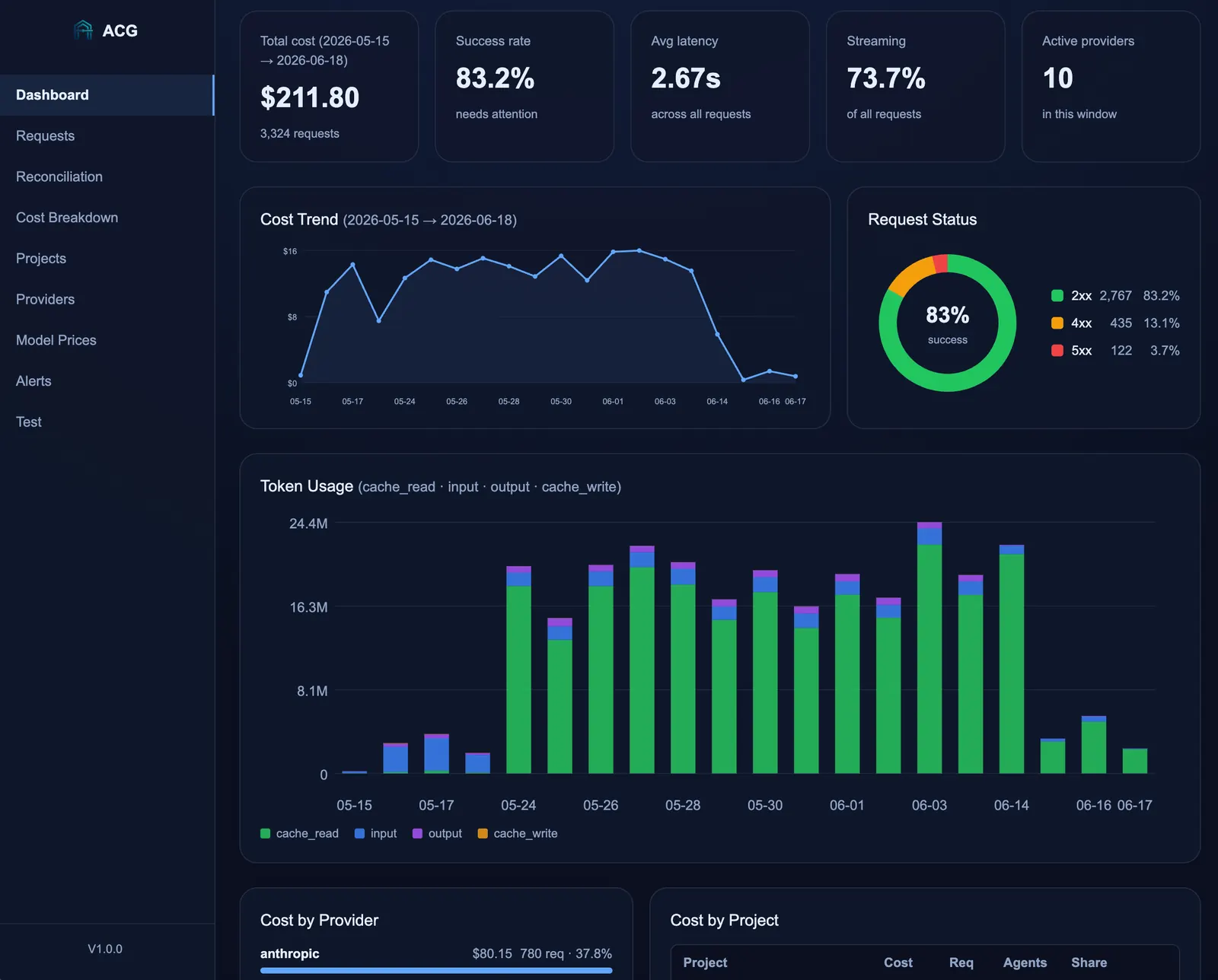1218x980 pixels.
Task: Click the cache_write legend swatch
Action: pyautogui.click(x=483, y=833)
